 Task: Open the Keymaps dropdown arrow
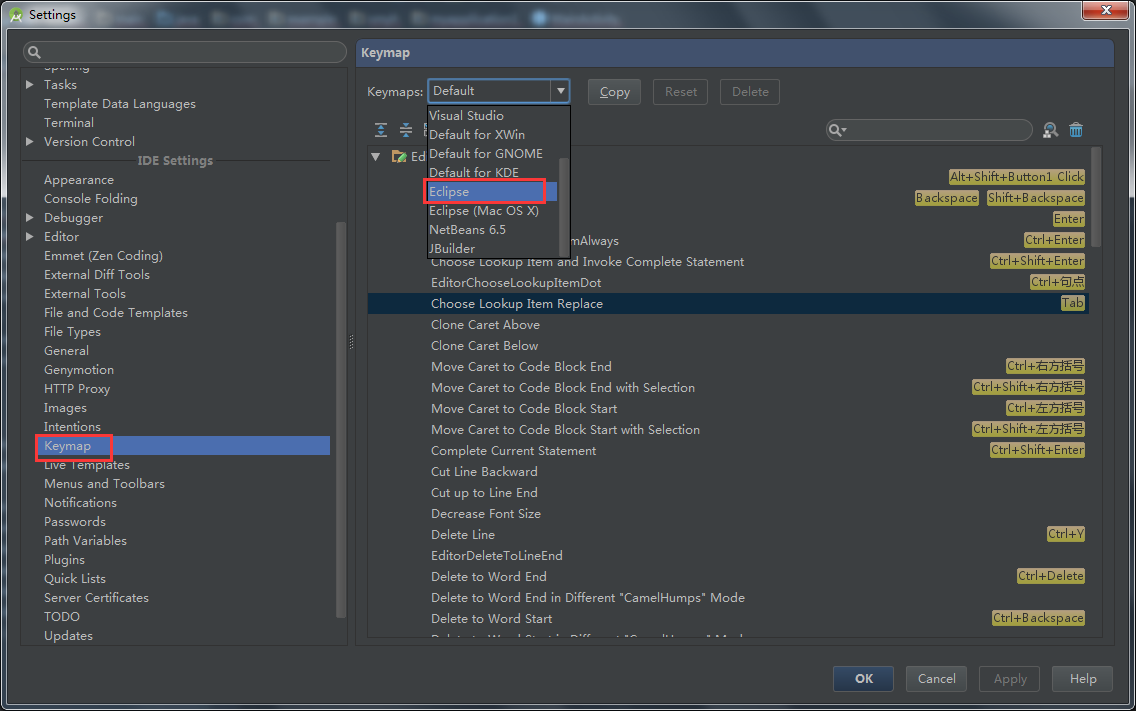[x=560, y=91]
